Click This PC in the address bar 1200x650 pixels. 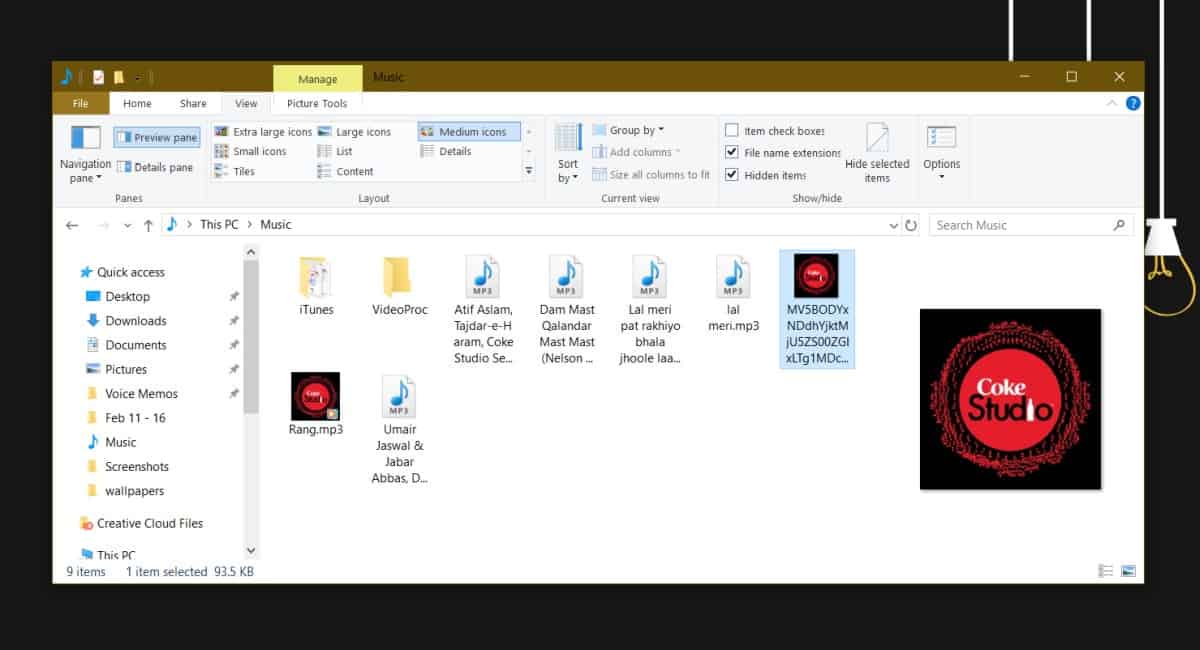(x=219, y=224)
